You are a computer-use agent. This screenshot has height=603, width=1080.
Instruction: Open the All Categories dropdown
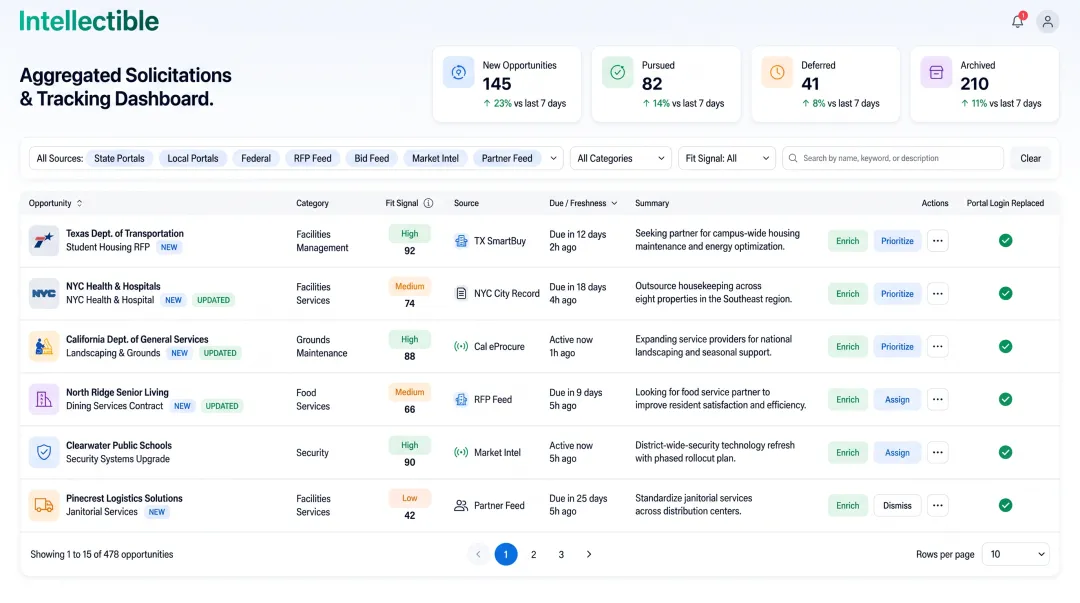tap(621, 159)
